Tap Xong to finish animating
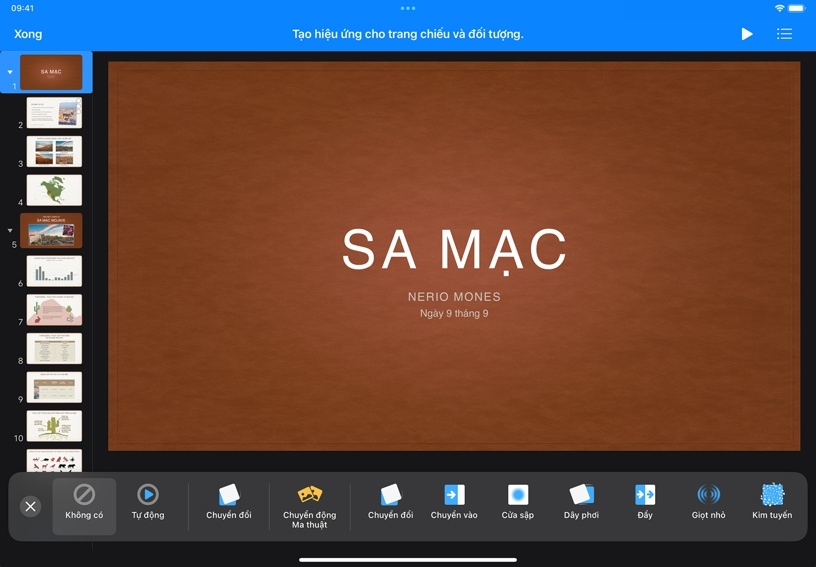The image size is (816, 567). tap(28, 34)
